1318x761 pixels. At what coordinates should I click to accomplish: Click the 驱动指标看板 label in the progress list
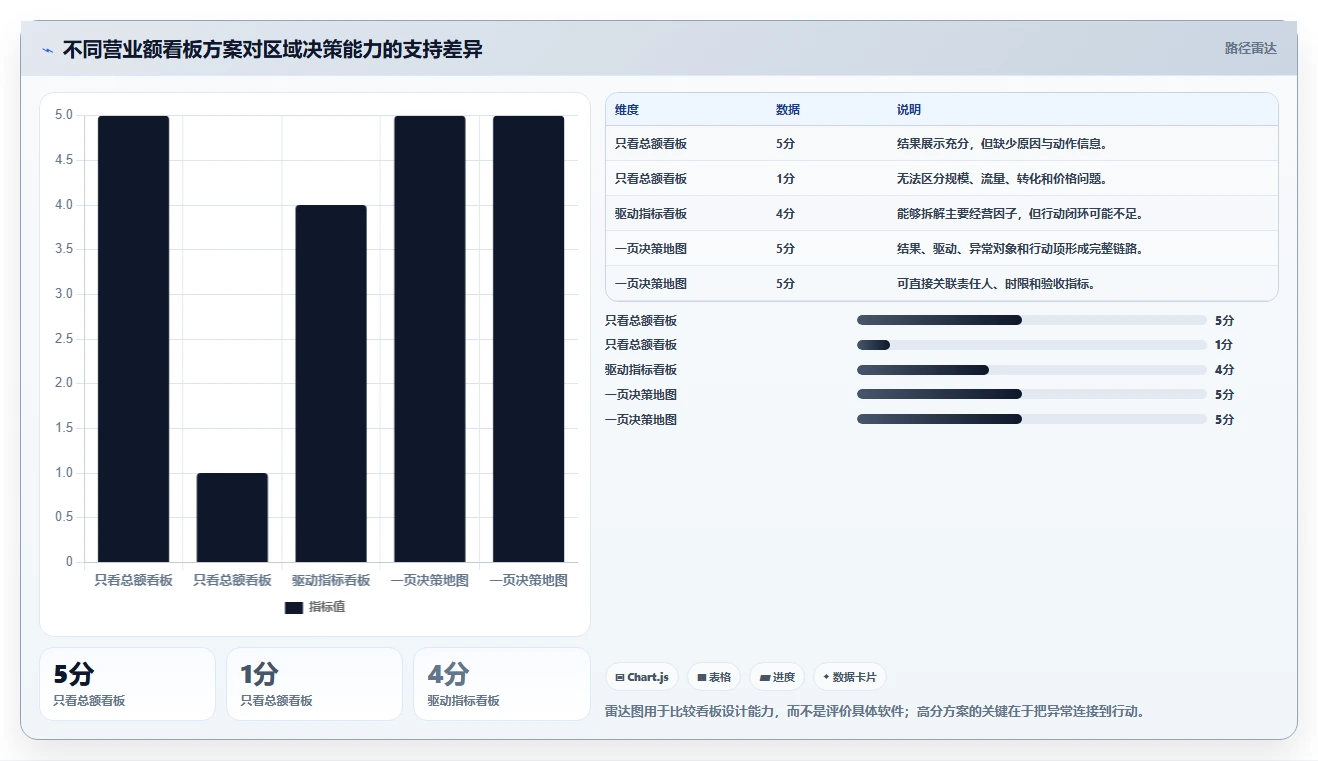click(641, 370)
